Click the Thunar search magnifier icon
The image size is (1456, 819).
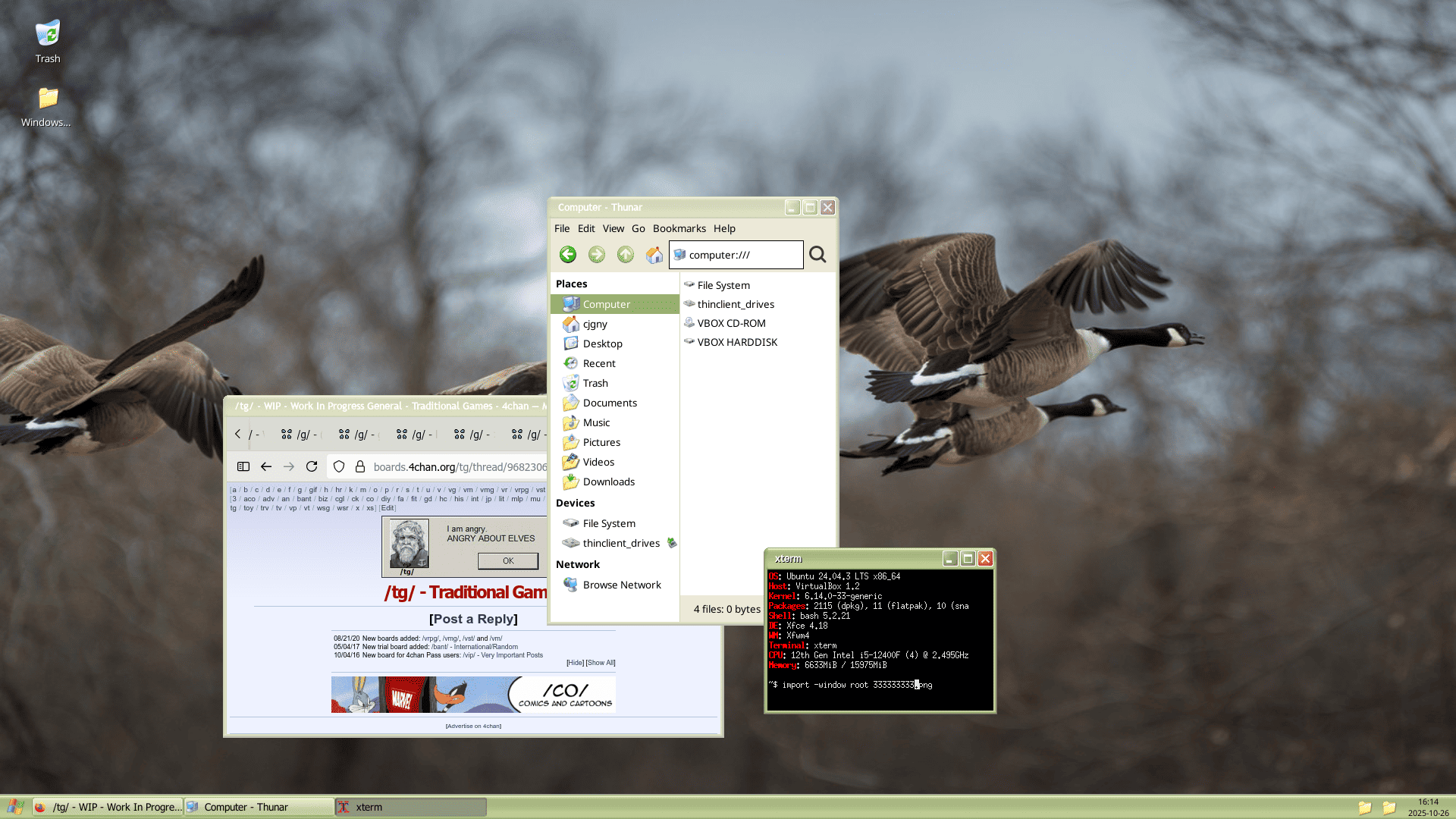click(x=817, y=255)
